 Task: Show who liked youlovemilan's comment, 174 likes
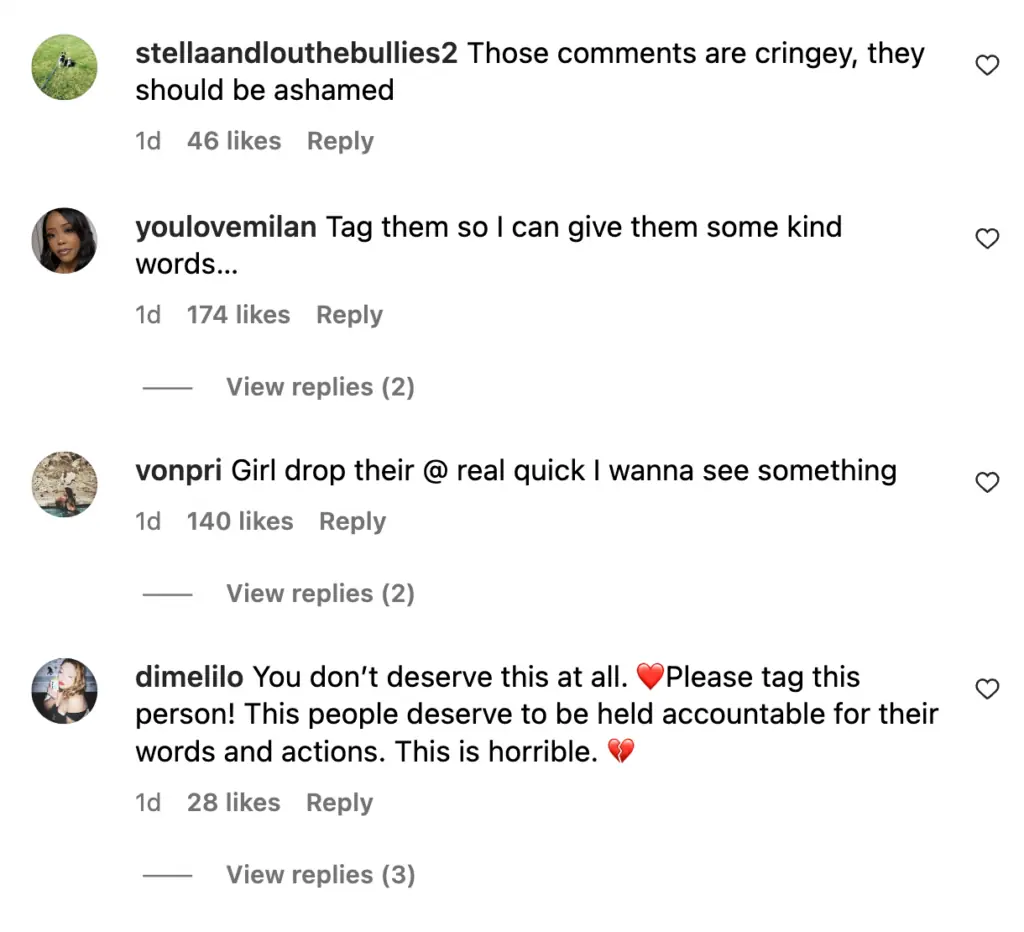tap(238, 315)
